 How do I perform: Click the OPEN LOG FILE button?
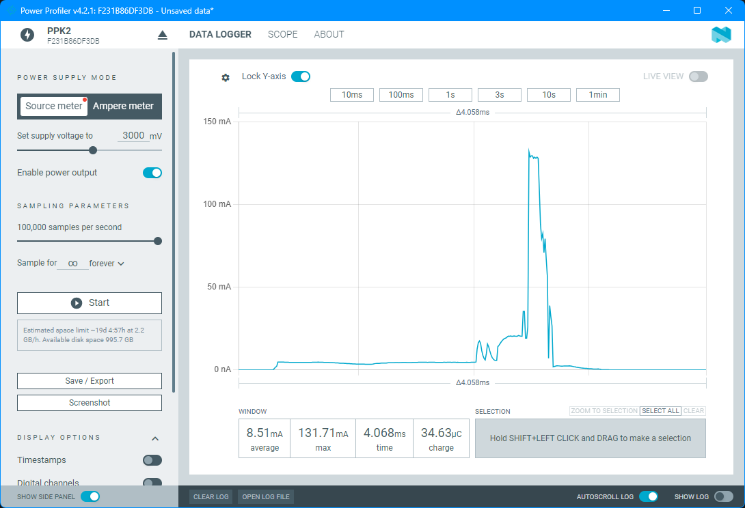(x=266, y=497)
